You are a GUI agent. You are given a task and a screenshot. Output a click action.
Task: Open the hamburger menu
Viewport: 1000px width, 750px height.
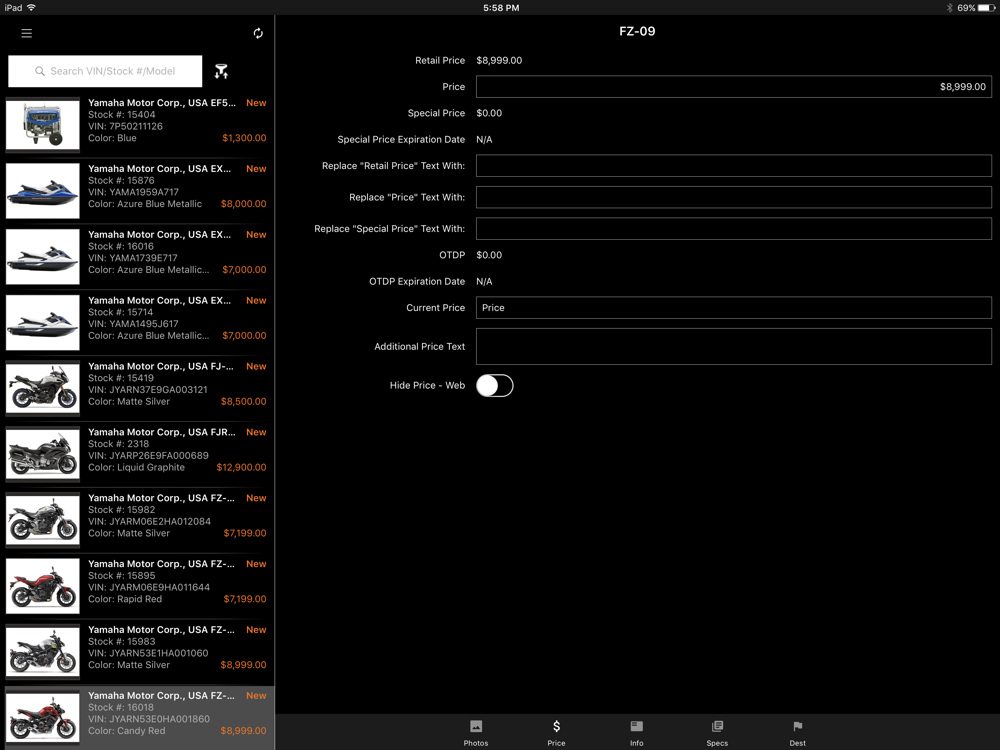point(26,33)
